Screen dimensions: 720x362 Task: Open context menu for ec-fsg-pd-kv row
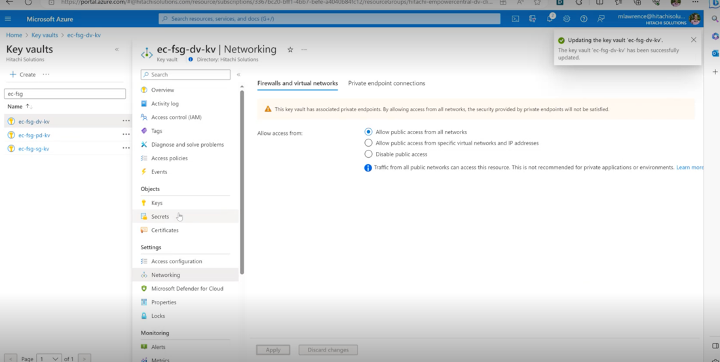[x=126, y=135]
